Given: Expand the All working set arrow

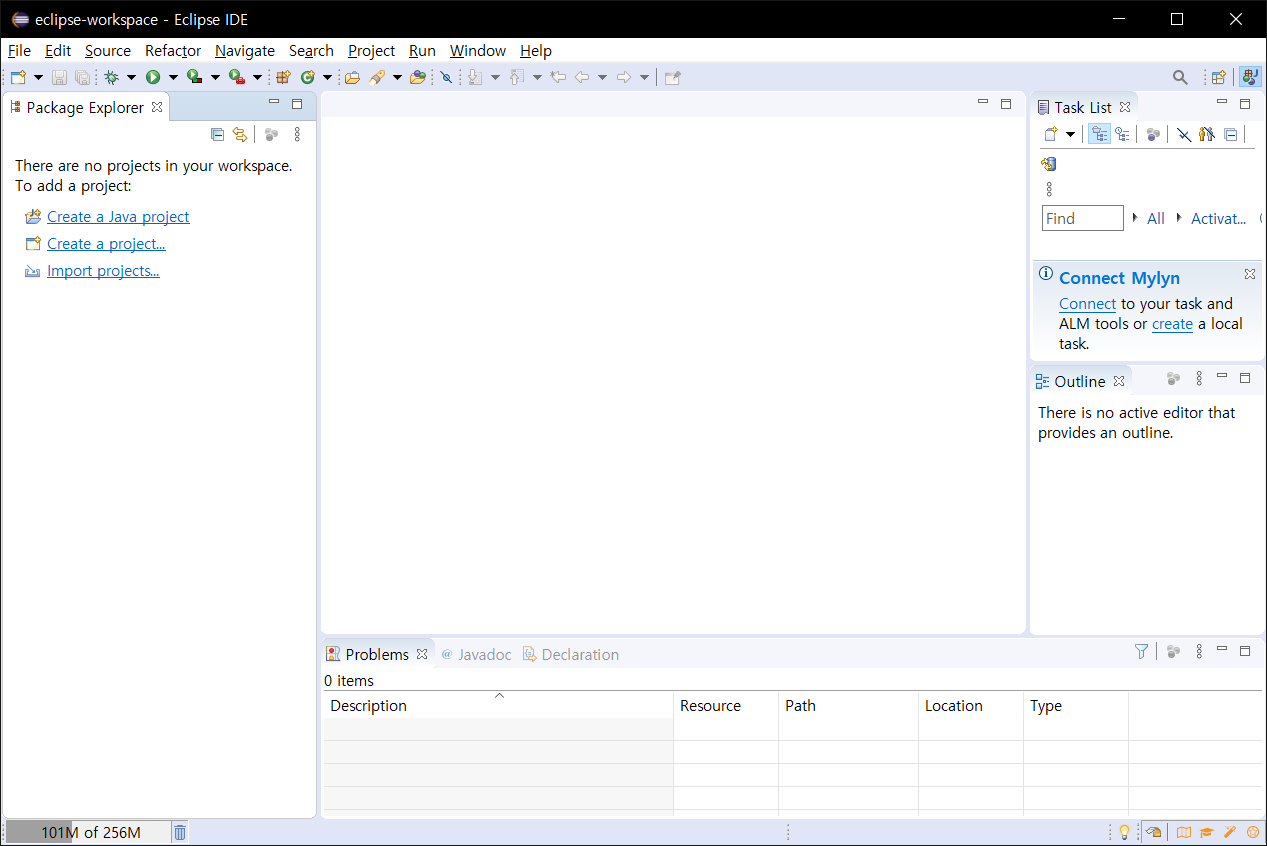Looking at the screenshot, I should tap(1135, 217).
